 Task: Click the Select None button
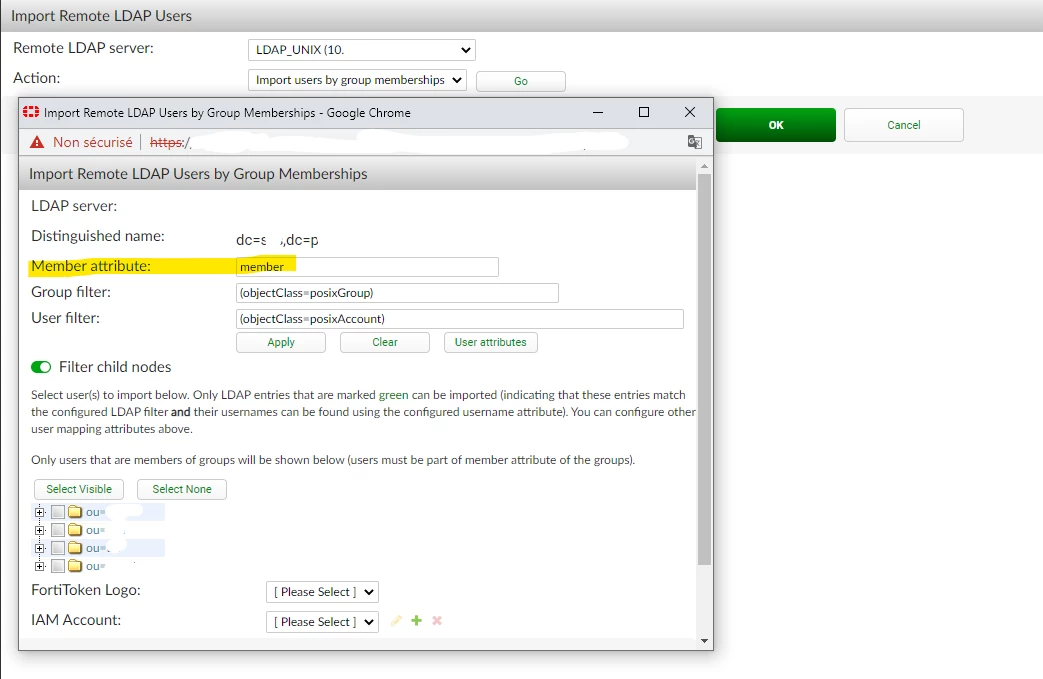(182, 489)
